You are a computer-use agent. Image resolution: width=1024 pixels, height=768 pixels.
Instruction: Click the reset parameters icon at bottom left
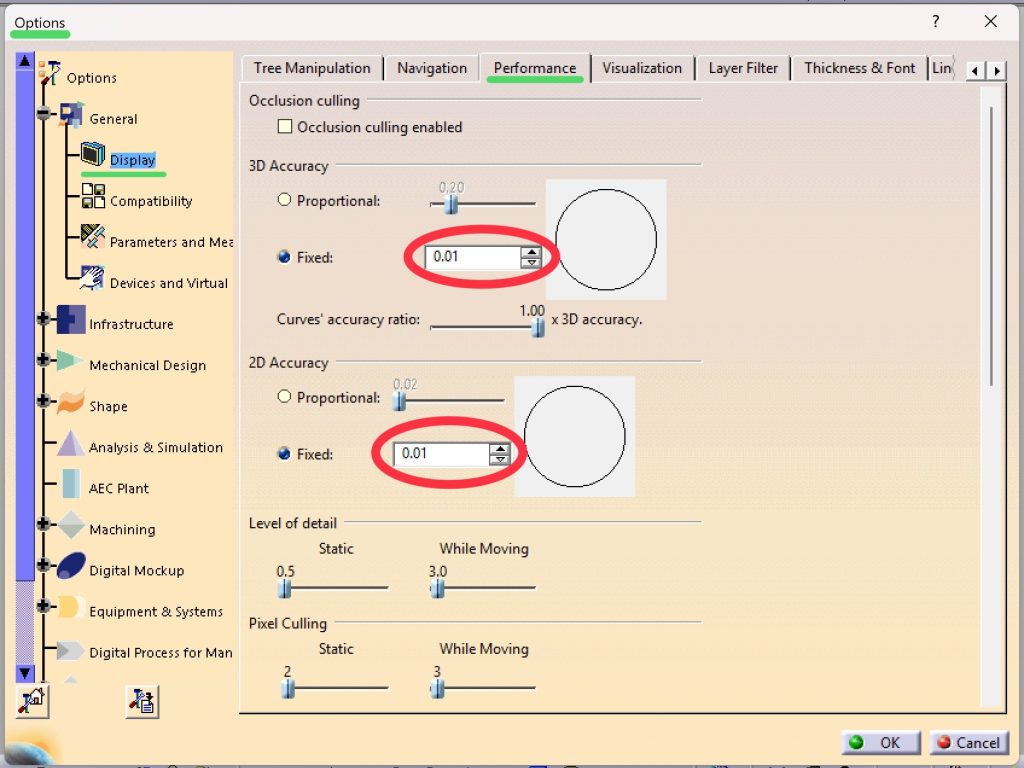(32, 701)
